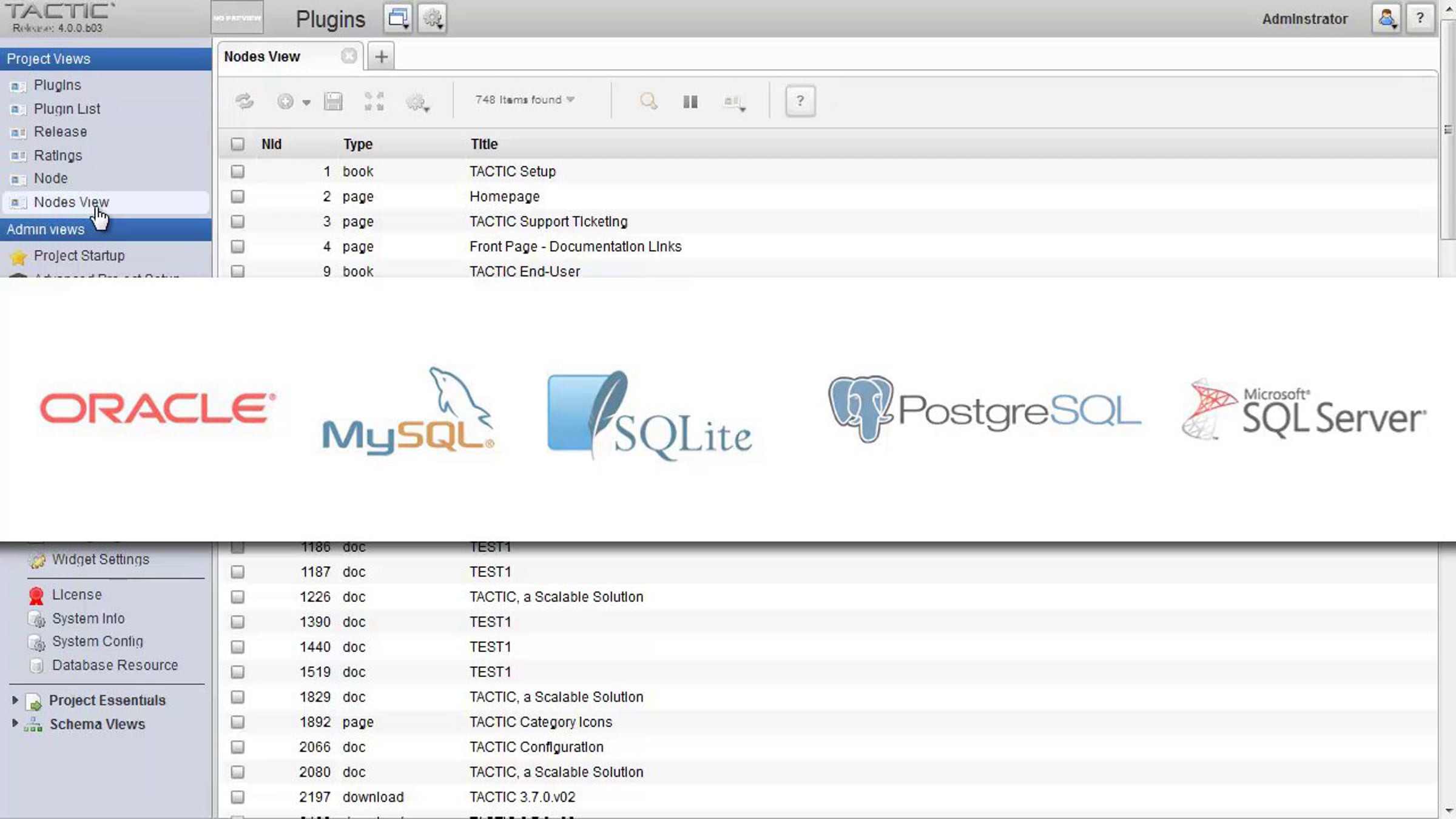Collapse the Admin views section header
This screenshot has width=1456, height=819.
pyautogui.click(x=106, y=229)
